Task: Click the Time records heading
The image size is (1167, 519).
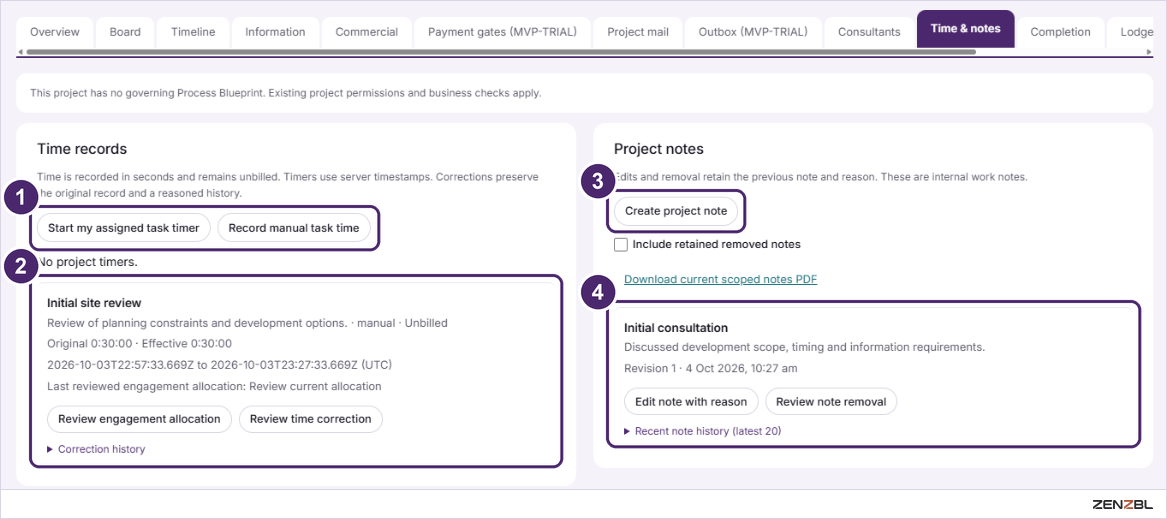Action: point(82,149)
